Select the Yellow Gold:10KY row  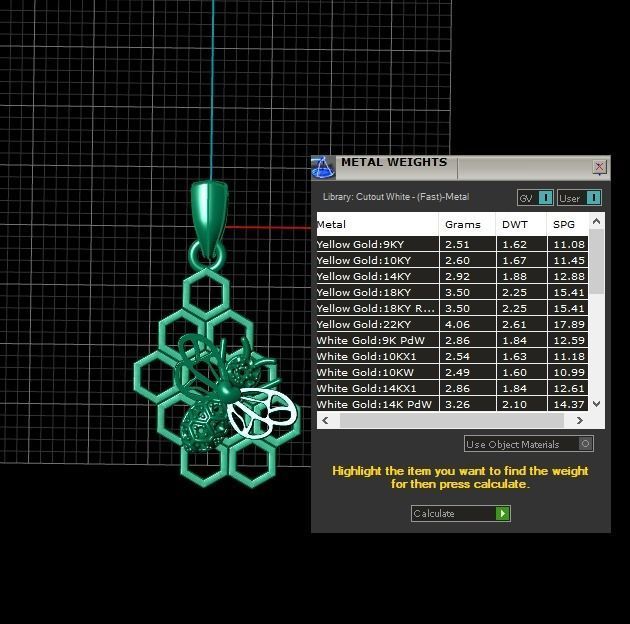452,260
